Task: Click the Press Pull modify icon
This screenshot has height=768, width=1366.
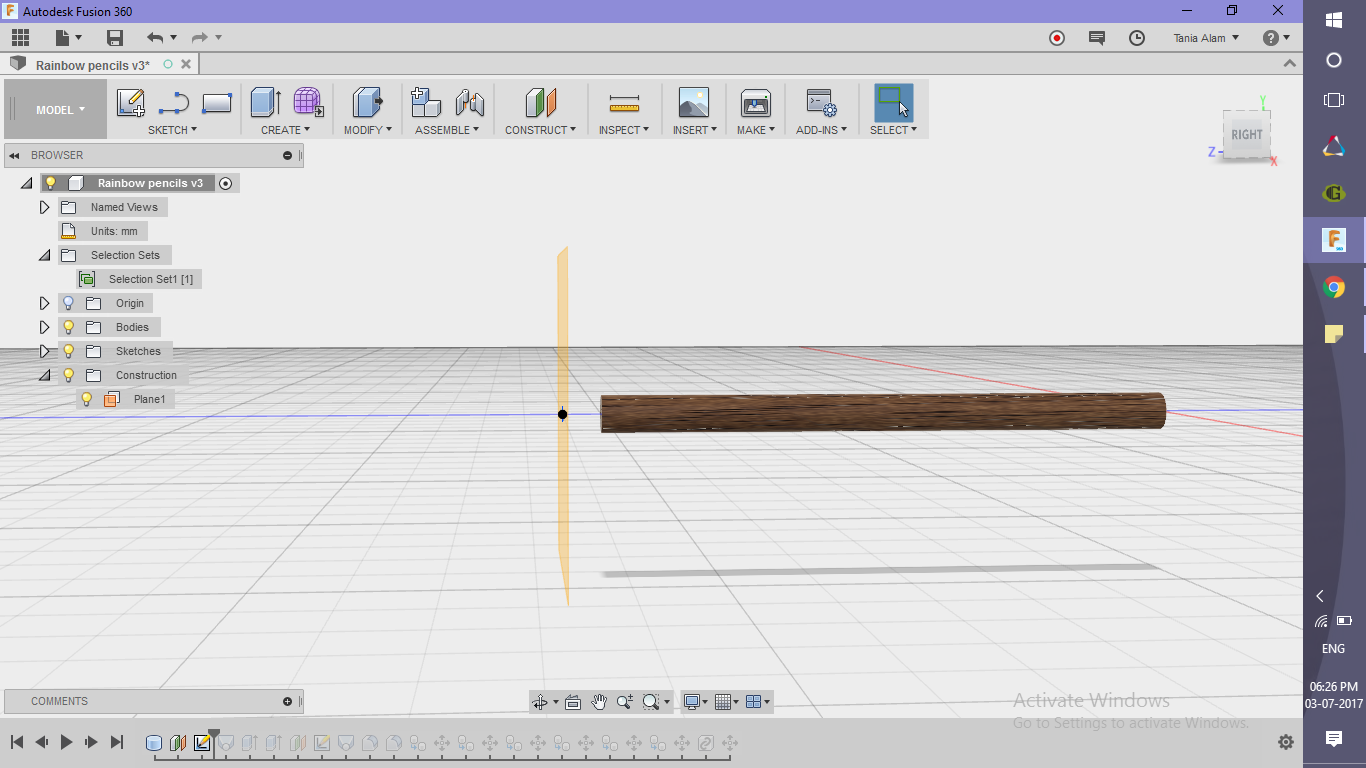Action: (x=367, y=103)
